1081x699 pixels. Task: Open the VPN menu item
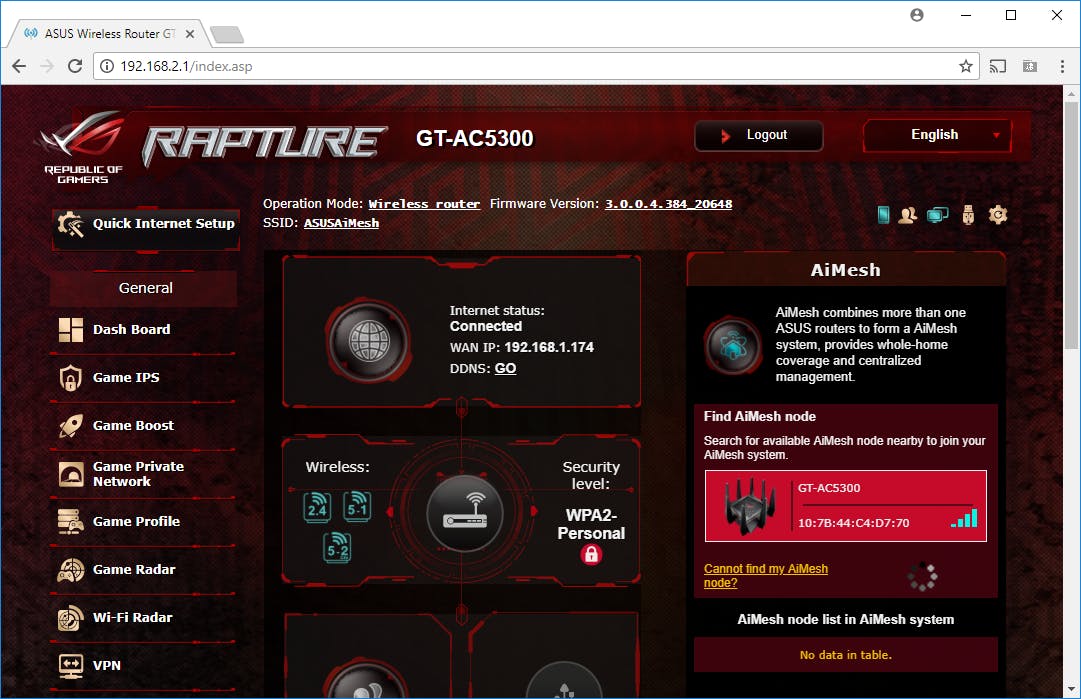tap(106, 666)
